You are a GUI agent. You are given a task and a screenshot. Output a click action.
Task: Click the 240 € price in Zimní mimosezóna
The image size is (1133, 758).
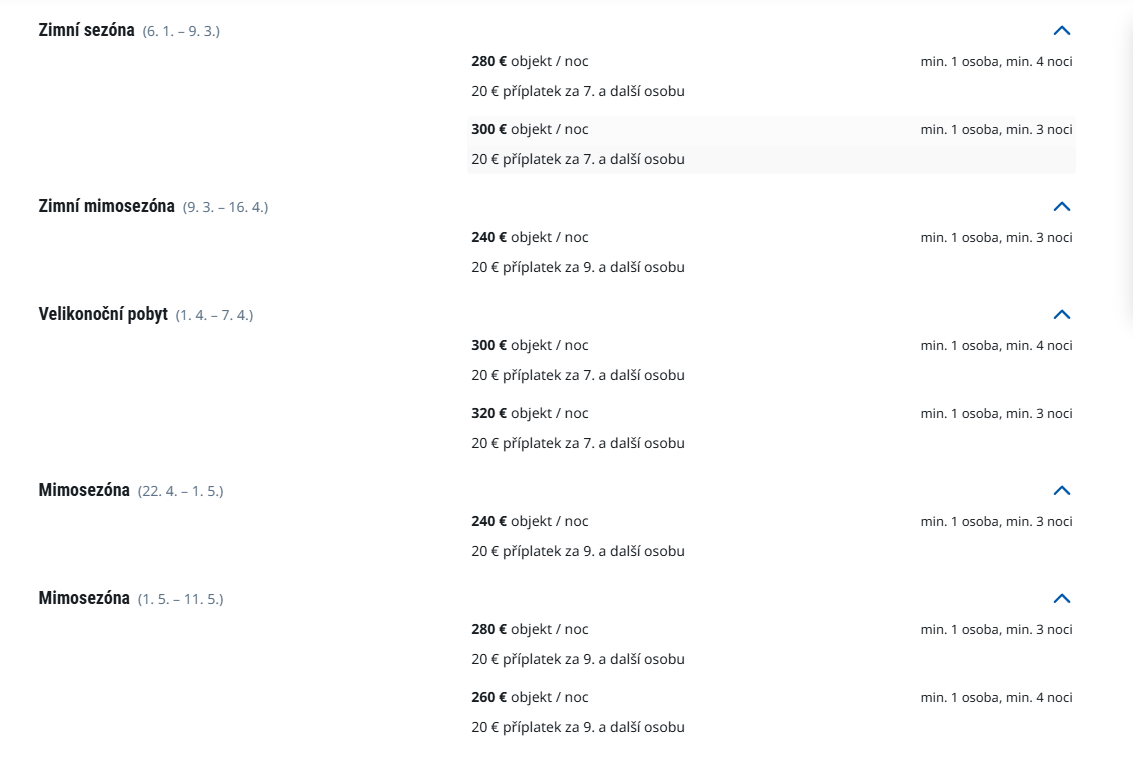click(489, 237)
